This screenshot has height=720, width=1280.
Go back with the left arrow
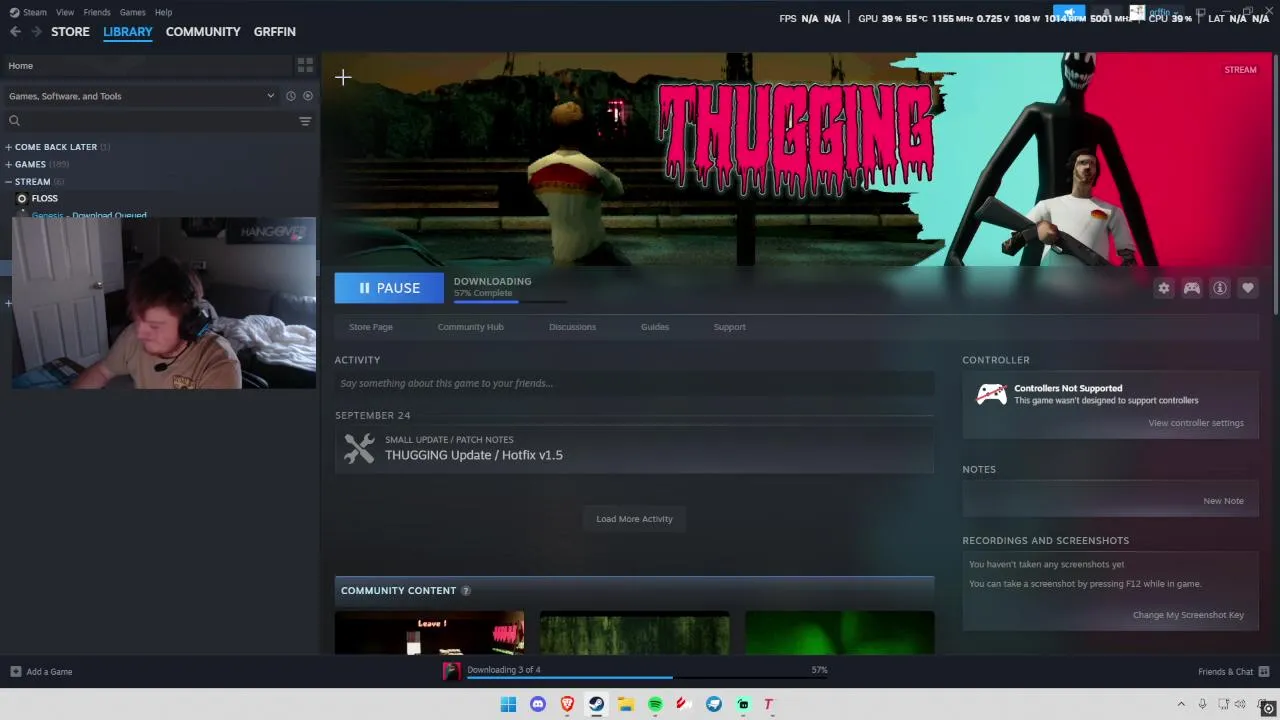tap(15, 32)
